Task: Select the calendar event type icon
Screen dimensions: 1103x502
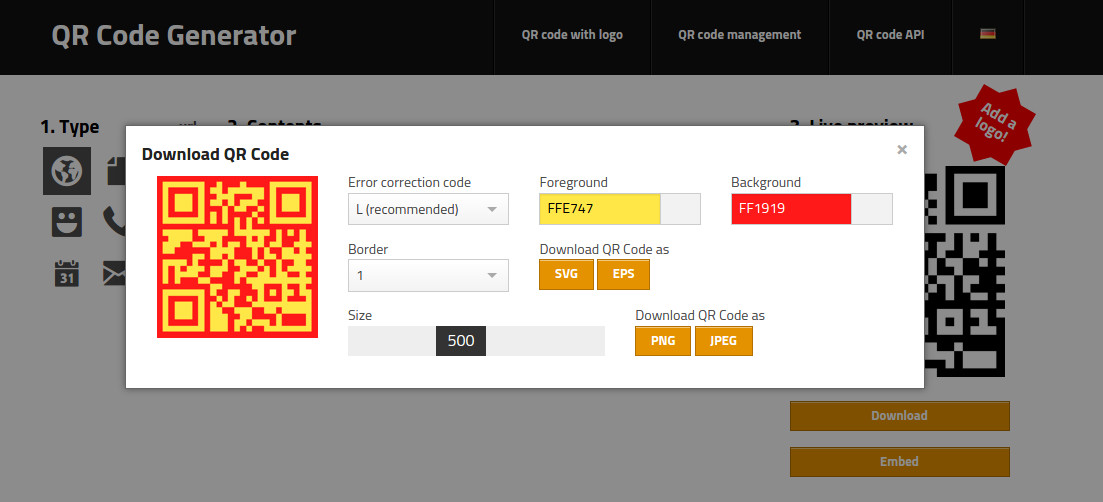Action: tap(67, 273)
